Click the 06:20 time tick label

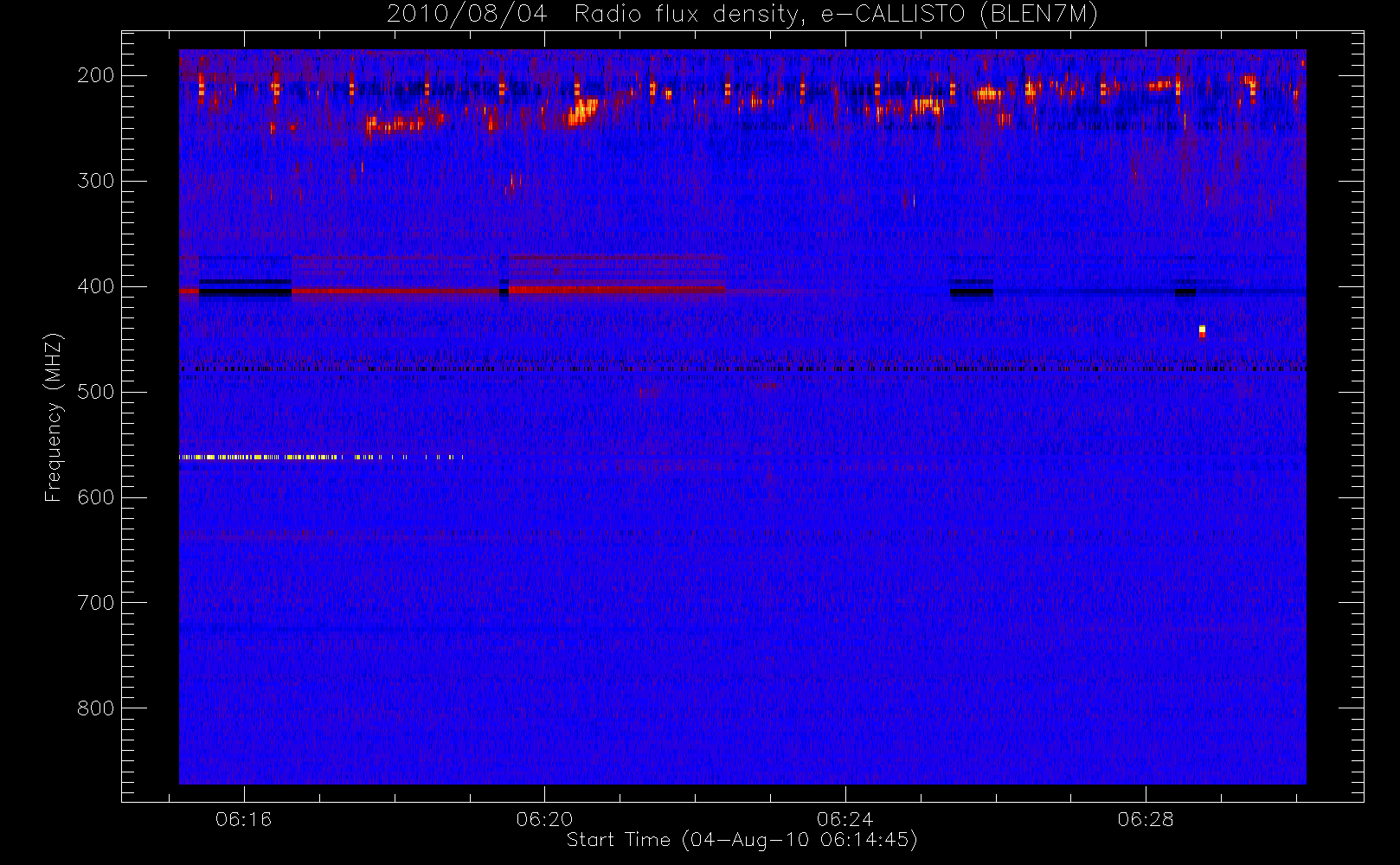pos(544,819)
